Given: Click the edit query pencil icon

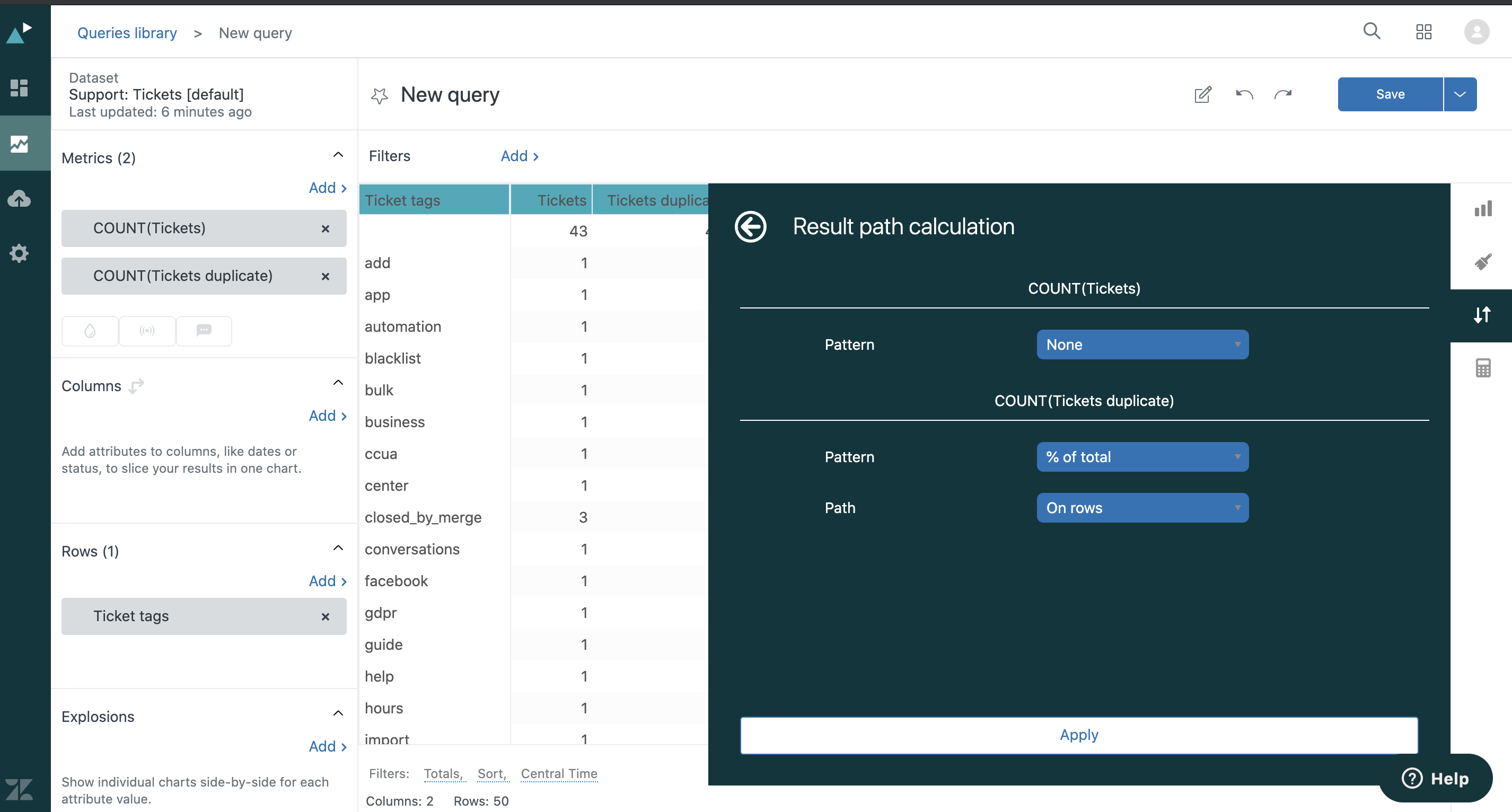Looking at the screenshot, I should 1203,94.
